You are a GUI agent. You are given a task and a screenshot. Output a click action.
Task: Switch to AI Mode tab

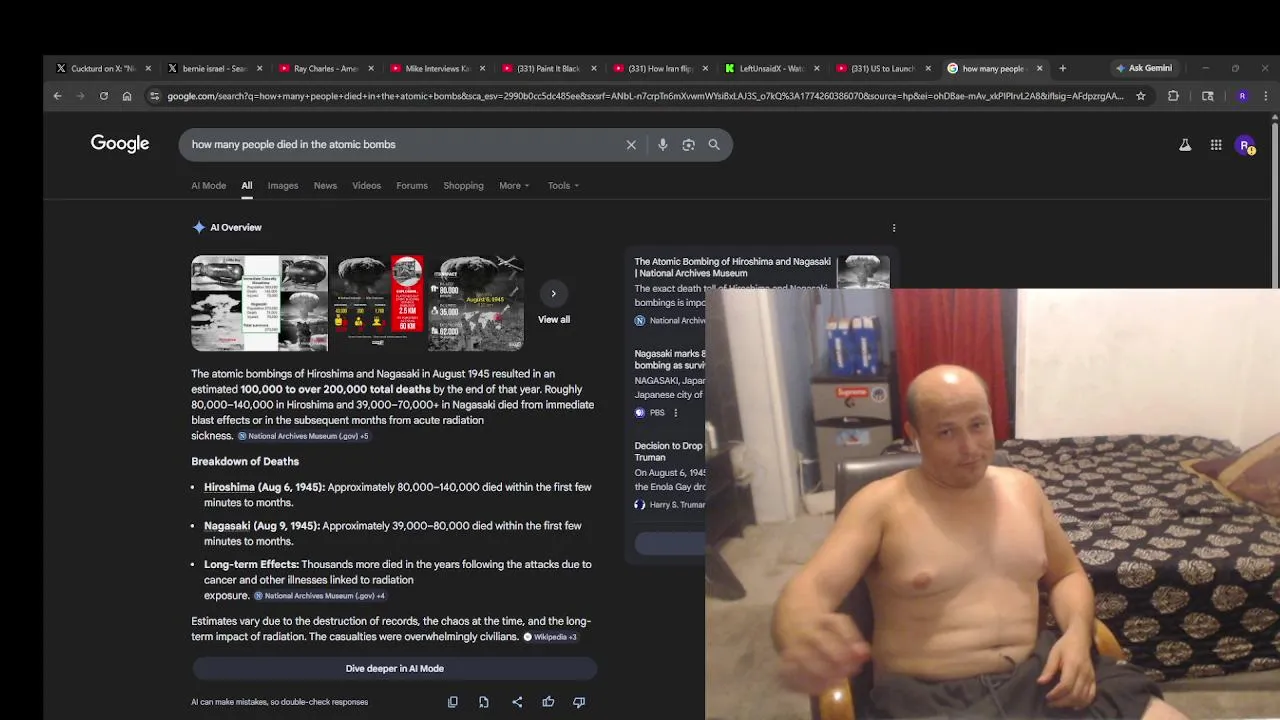(x=209, y=186)
